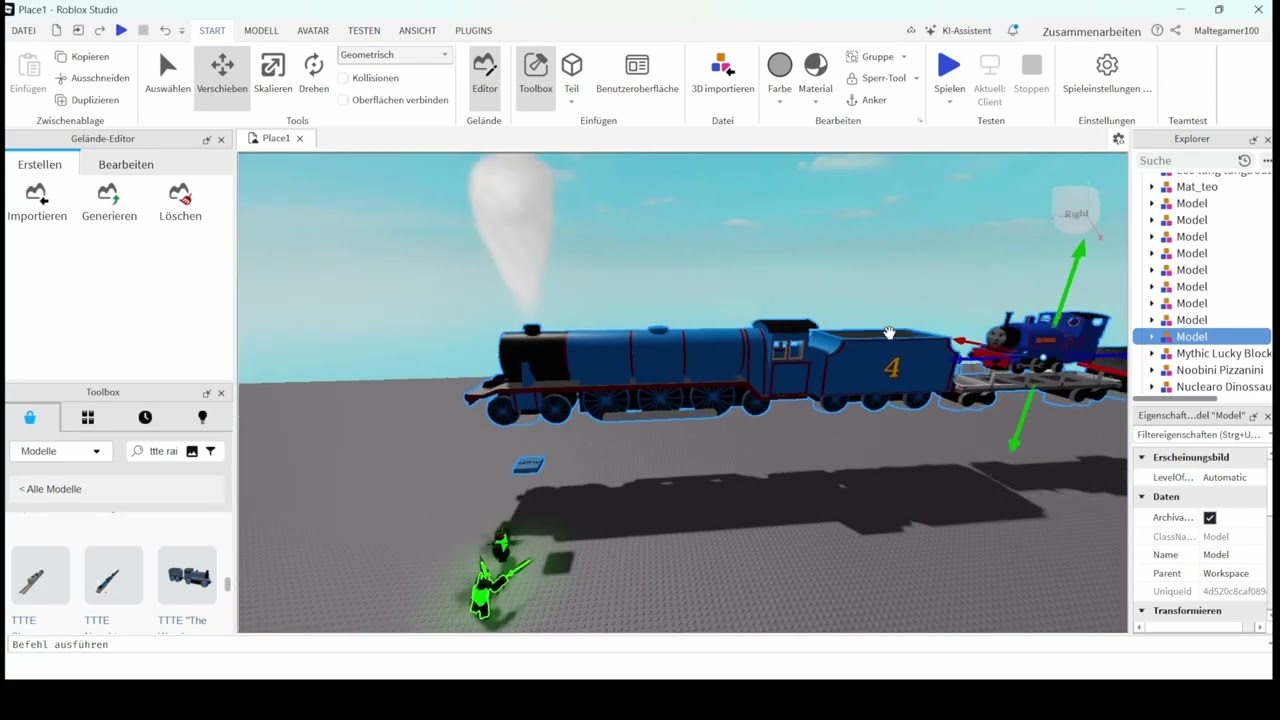Open the ANSICHT ribbon tab
The image size is (1280, 720).
tap(417, 31)
